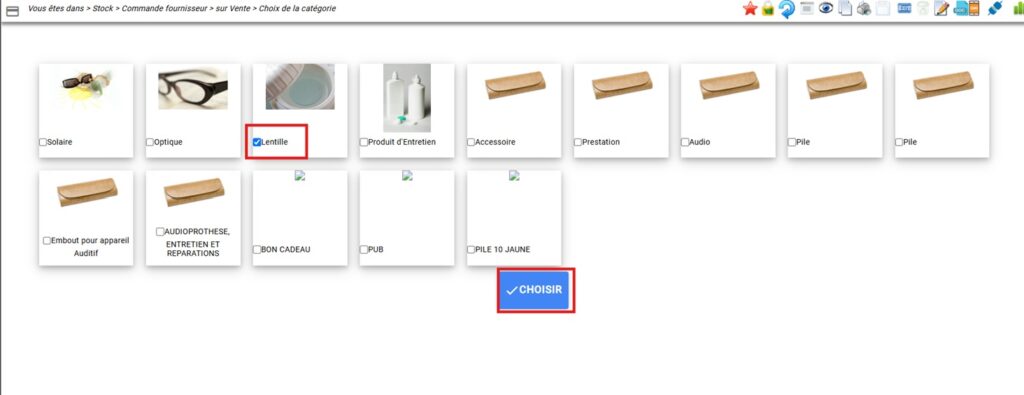Click the contact lens case thumbnail
This screenshot has height=395, width=1024.
point(300,86)
